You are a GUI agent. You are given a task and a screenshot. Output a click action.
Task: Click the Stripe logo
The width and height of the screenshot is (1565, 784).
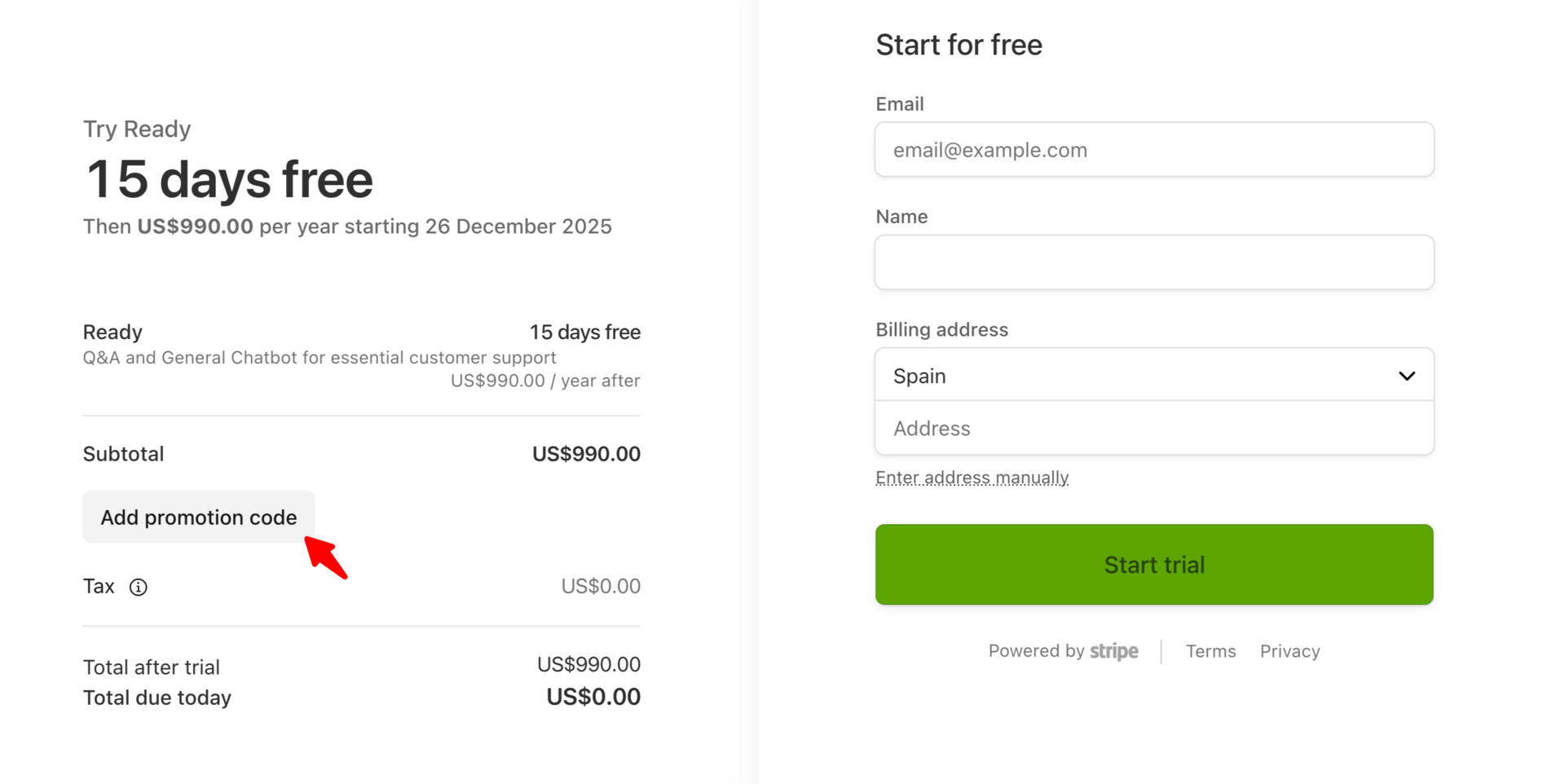(x=1113, y=651)
